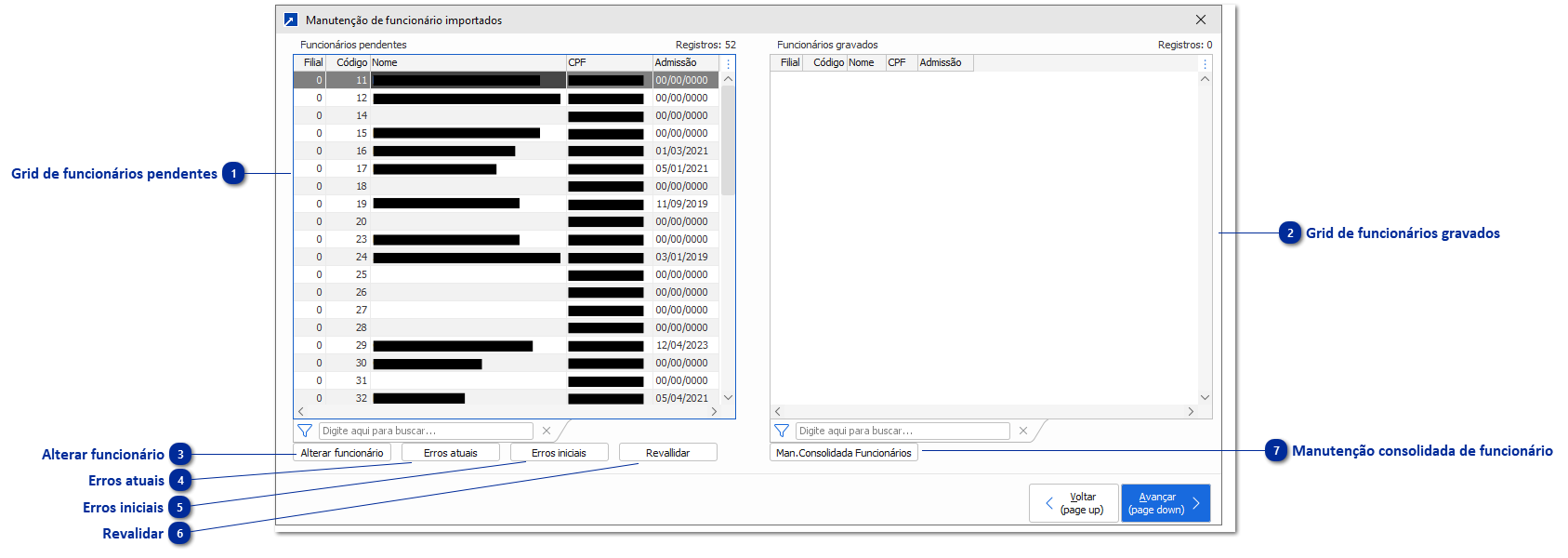This screenshot has height=558, width=1568.
Task: Select row with admissão 01/03/2021
Action: click(507, 151)
